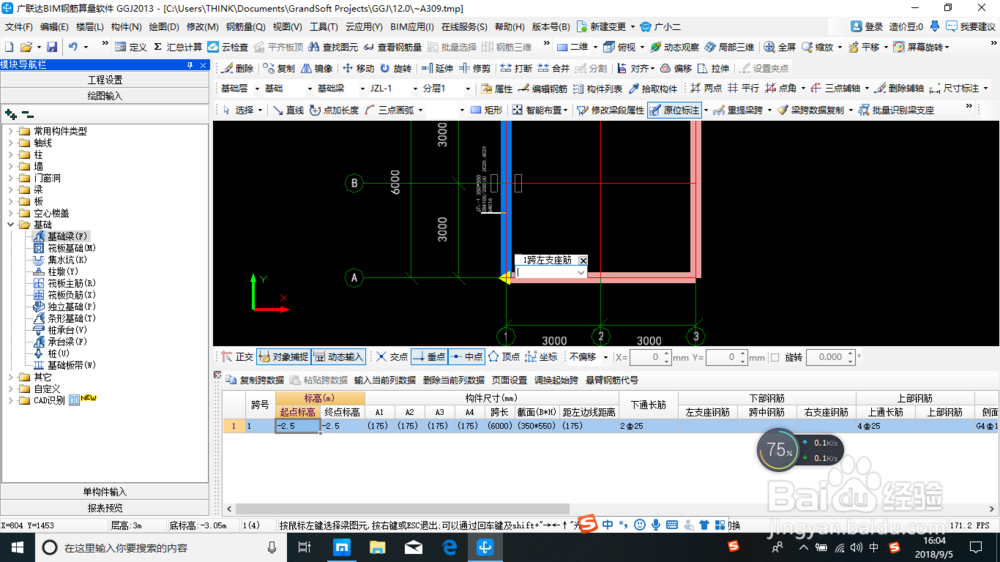Start 动态观察 dynamic orbit view
Image resolution: width=1000 pixels, height=562 pixels.
click(674, 47)
